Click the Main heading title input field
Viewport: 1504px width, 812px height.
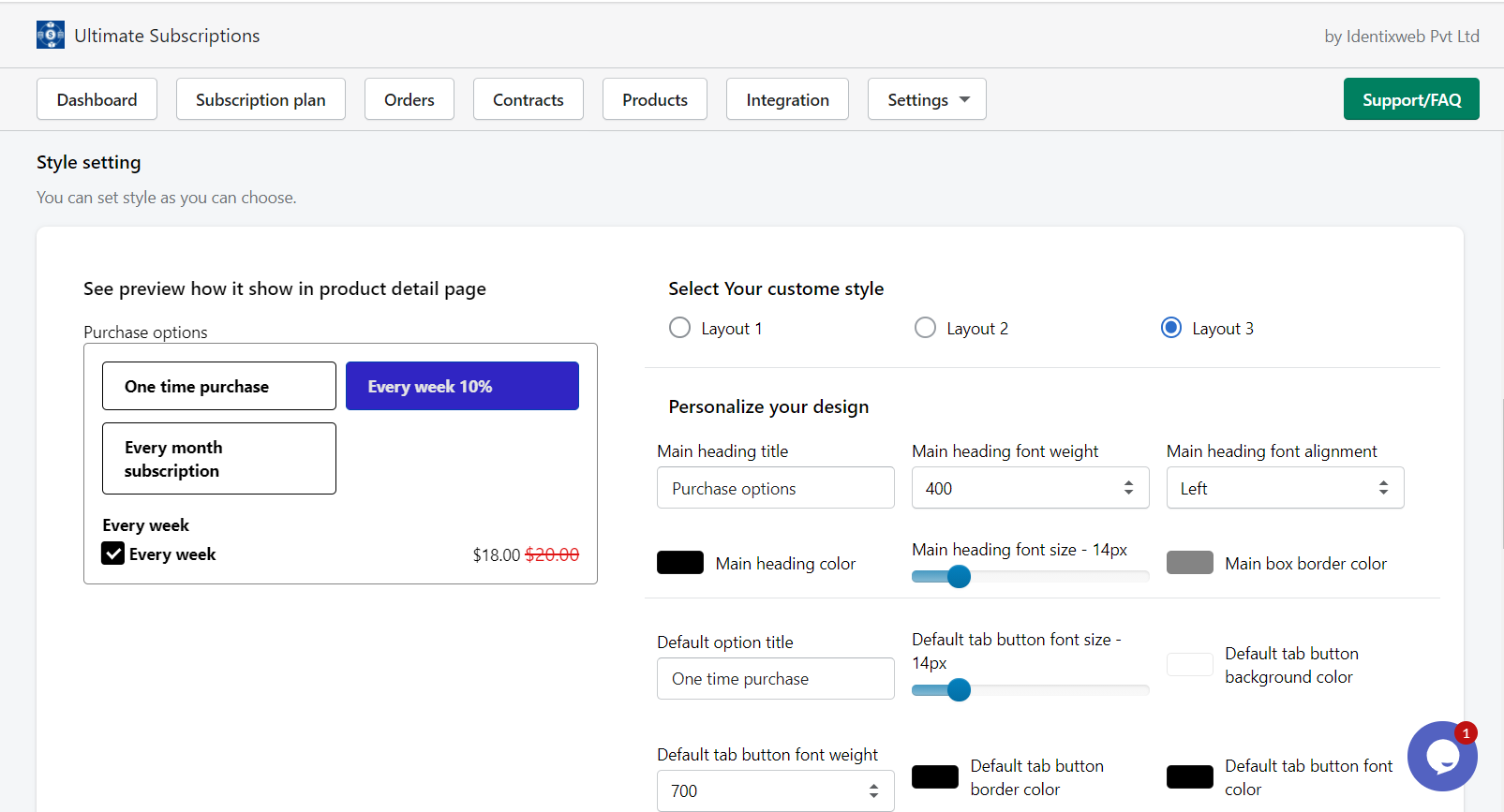pyautogui.click(x=775, y=488)
